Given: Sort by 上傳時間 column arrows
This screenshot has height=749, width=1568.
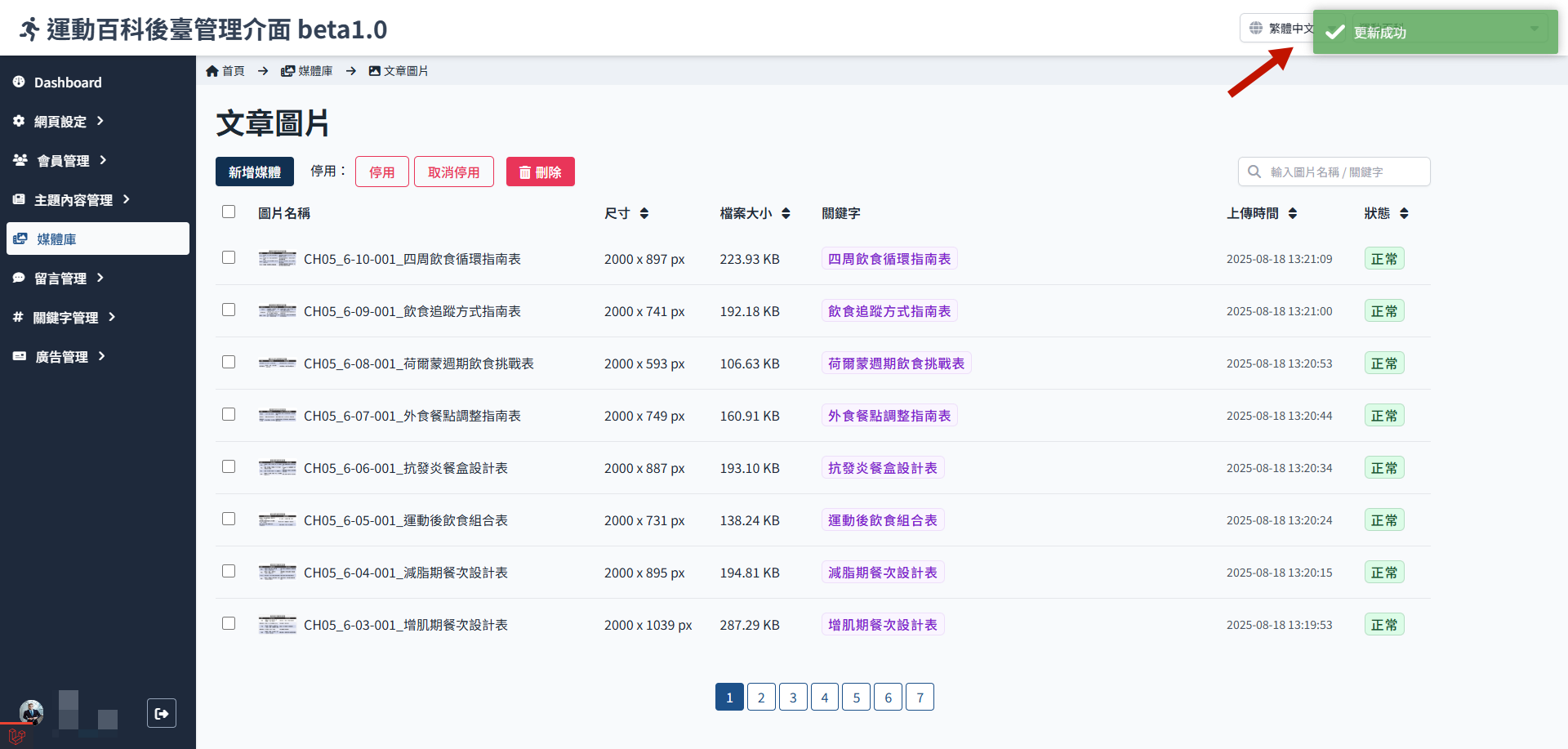Looking at the screenshot, I should [1293, 213].
